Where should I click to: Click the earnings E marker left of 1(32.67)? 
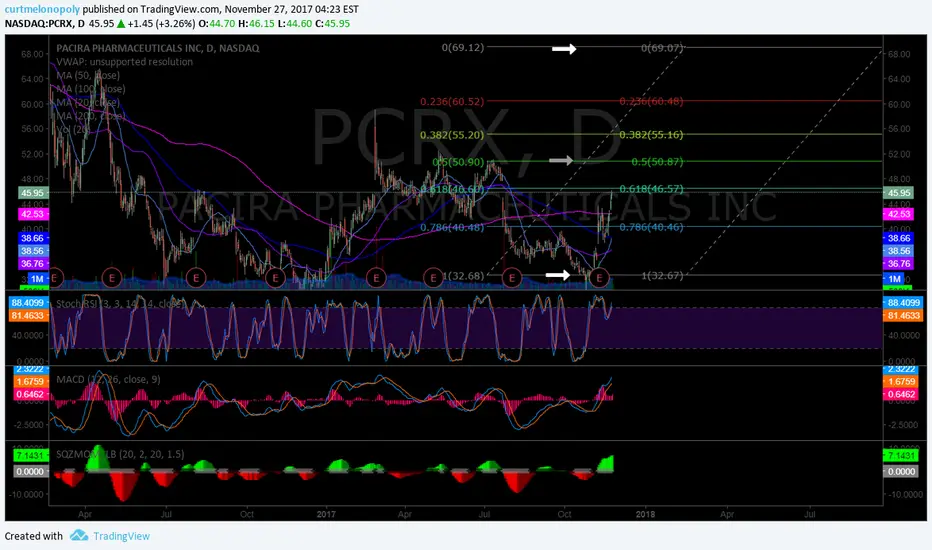(x=599, y=277)
